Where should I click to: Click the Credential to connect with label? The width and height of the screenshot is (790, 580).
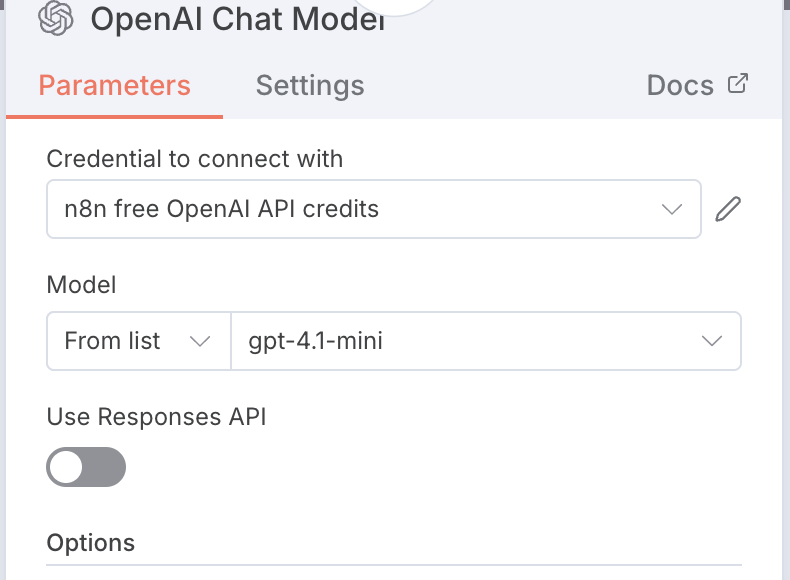point(195,159)
